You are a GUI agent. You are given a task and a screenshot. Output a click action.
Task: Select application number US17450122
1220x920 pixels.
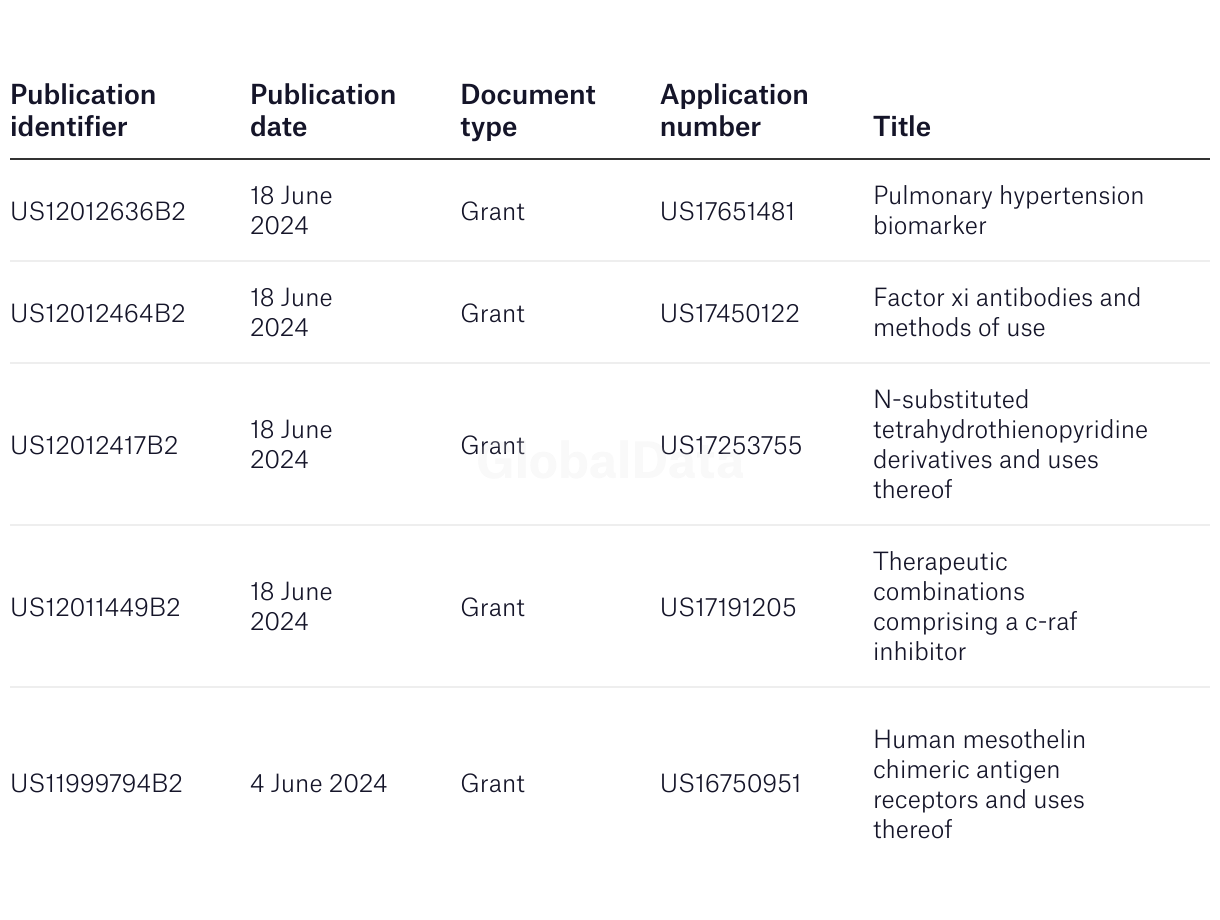point(729,313)
